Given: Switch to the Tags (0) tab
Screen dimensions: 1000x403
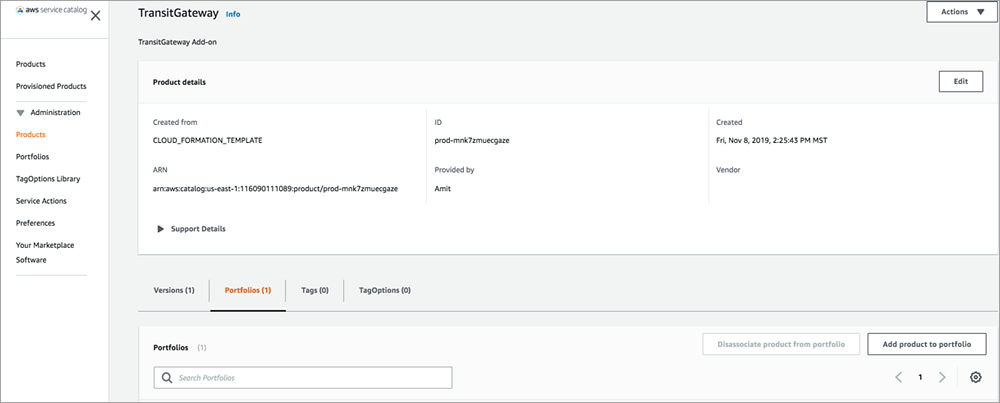Looking at the screenshot, I should pos(315,290).
